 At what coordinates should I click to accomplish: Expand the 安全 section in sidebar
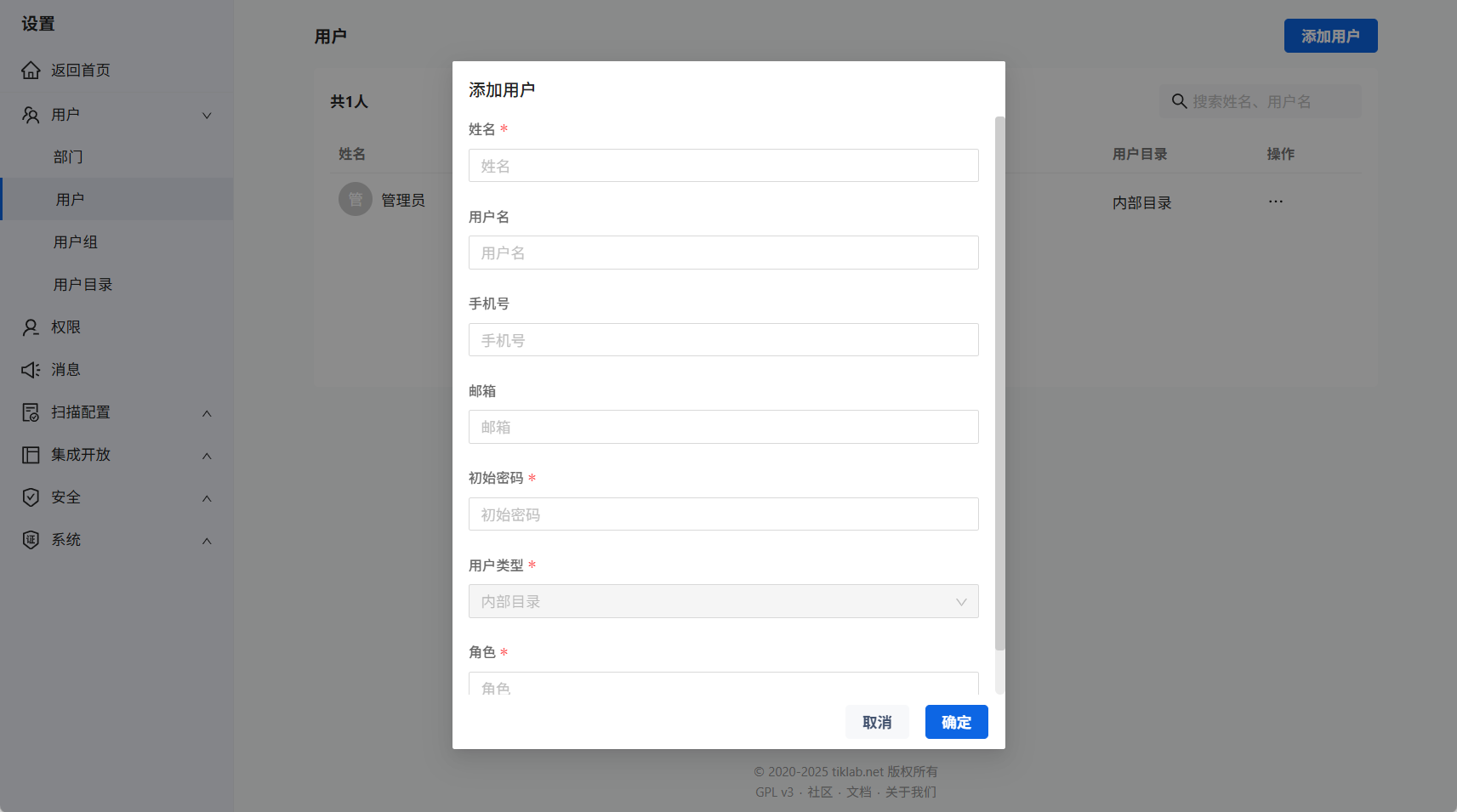[x=206, y=497]
